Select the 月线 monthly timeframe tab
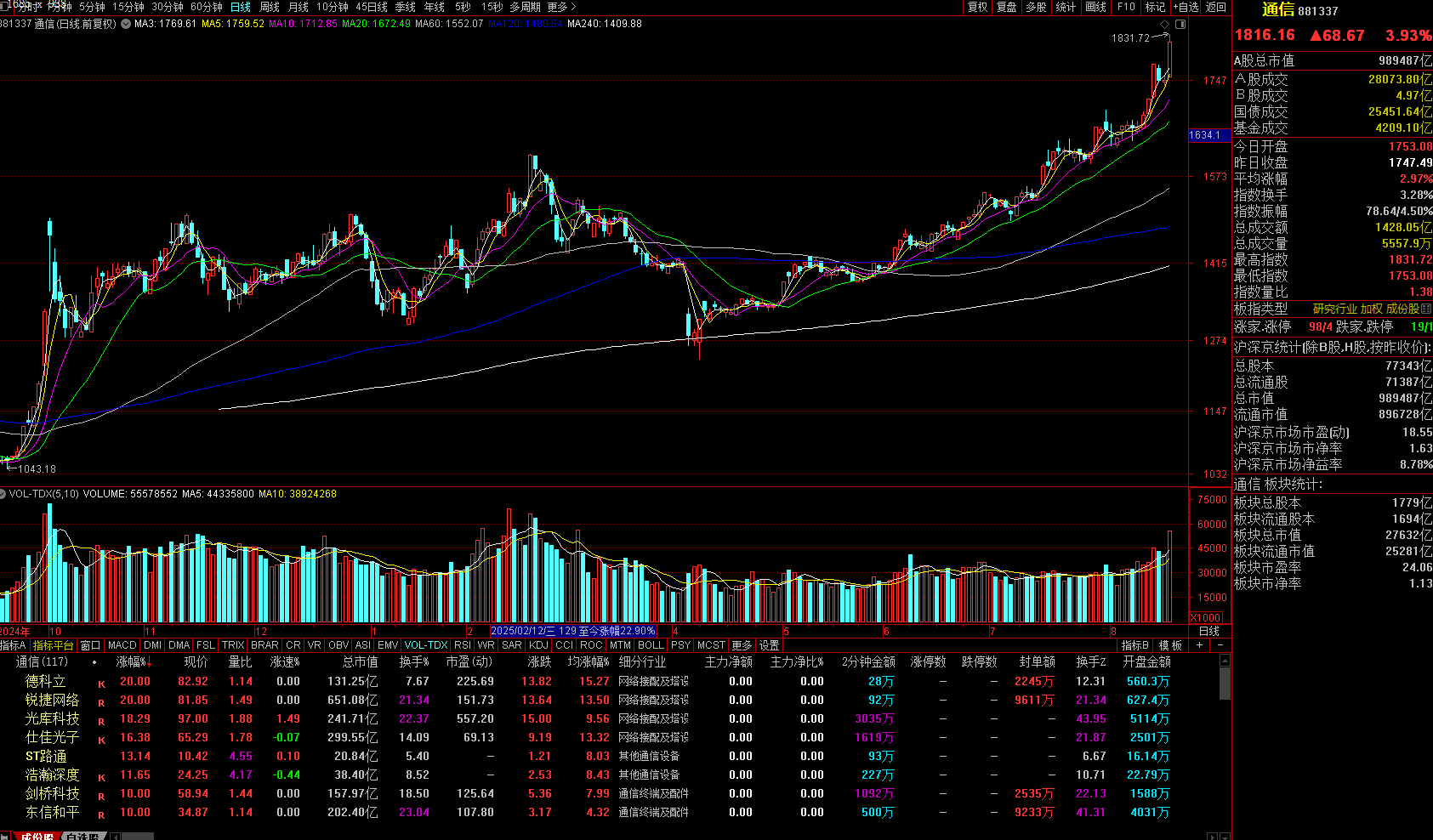The image size is (1433, 840). point(299,7)
